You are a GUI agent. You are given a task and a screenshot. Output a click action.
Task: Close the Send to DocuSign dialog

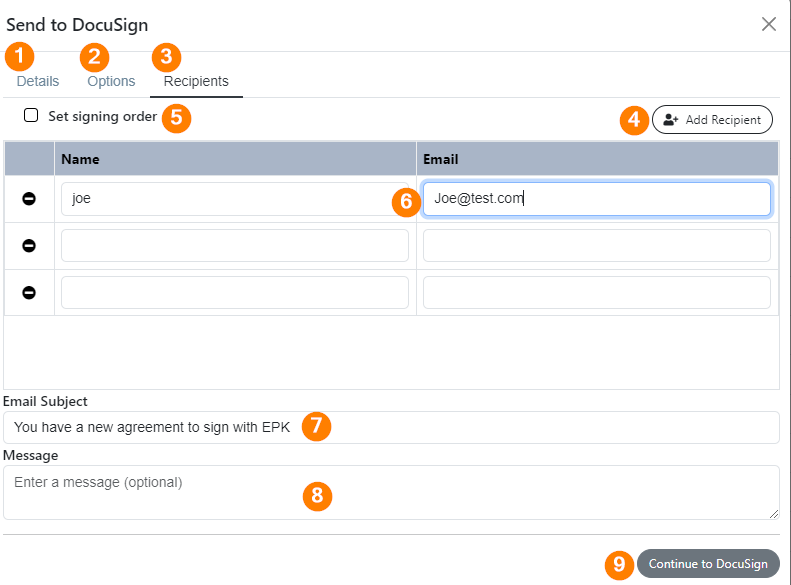(x=769, y=24)
